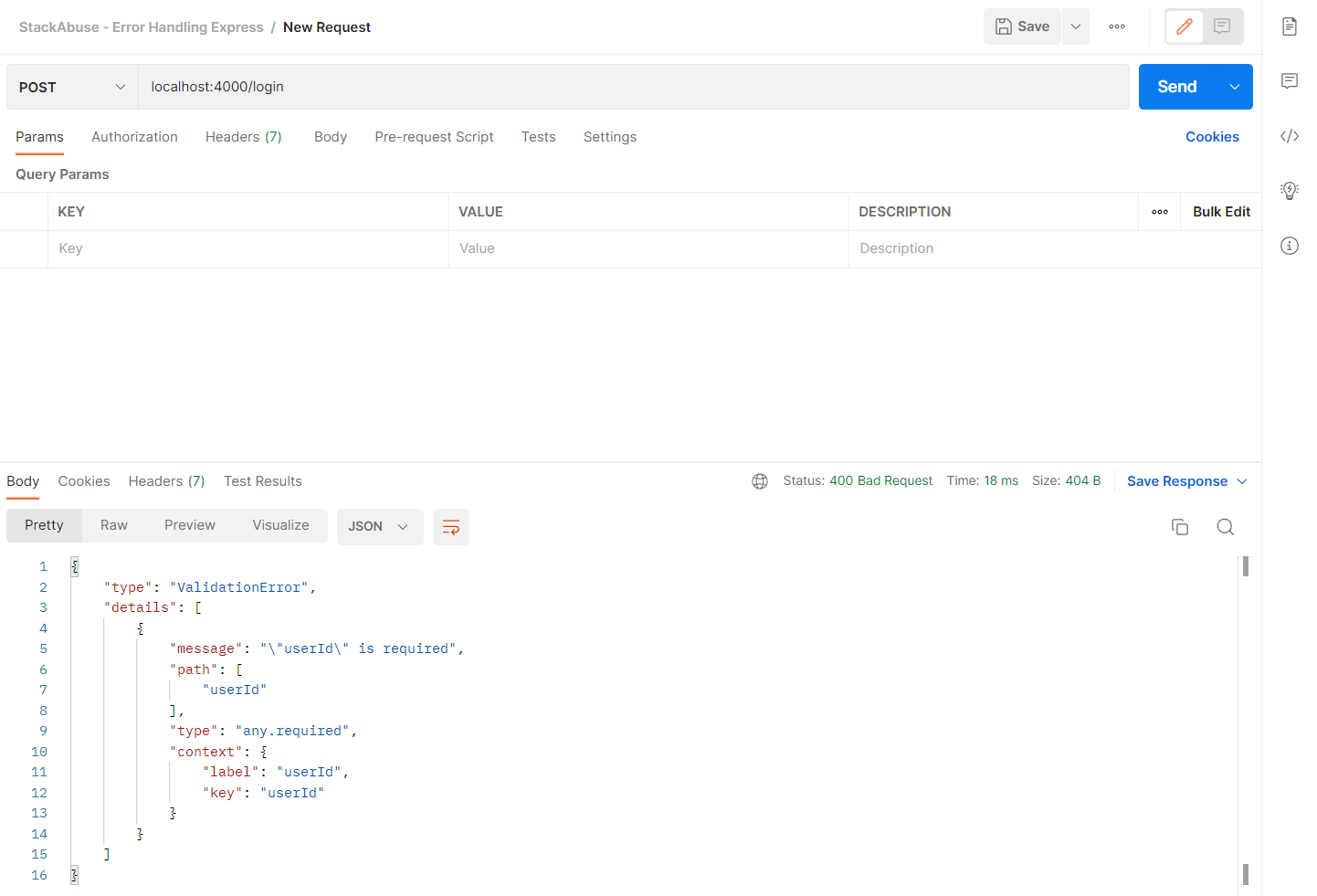Click the 404 B response size
Screen dimensions: 1317x896
pos(1083,481)
